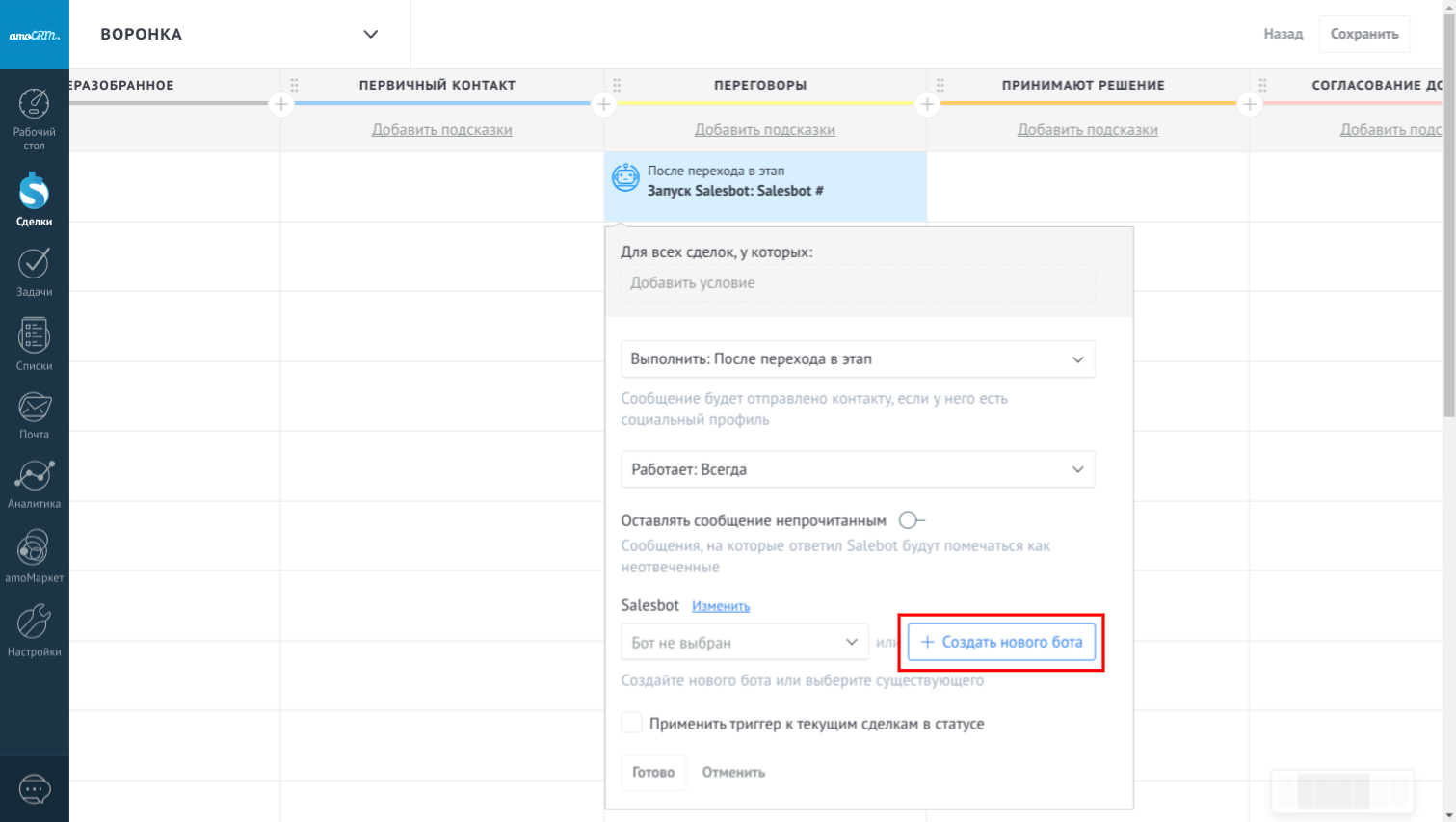The image size is (1456, 822).
Task: Open the Сделки section in sidebar
Action: [x=34, y=194]
